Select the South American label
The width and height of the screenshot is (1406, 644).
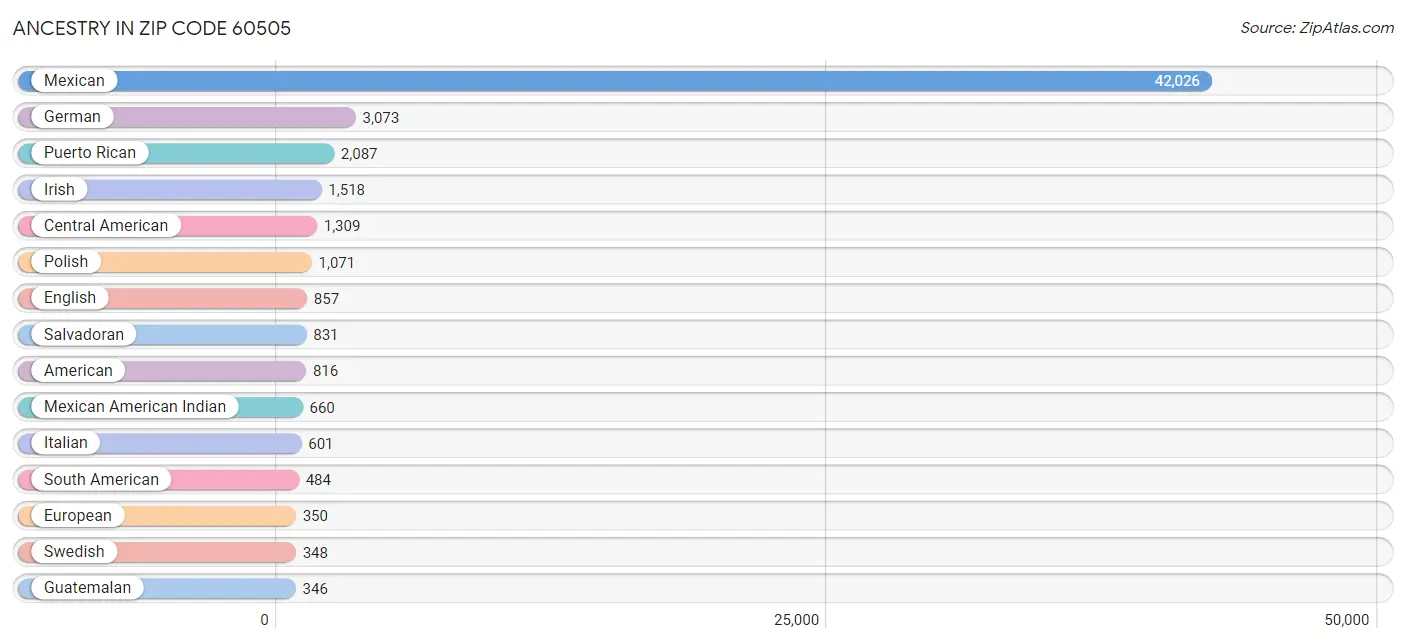[101, 479]
